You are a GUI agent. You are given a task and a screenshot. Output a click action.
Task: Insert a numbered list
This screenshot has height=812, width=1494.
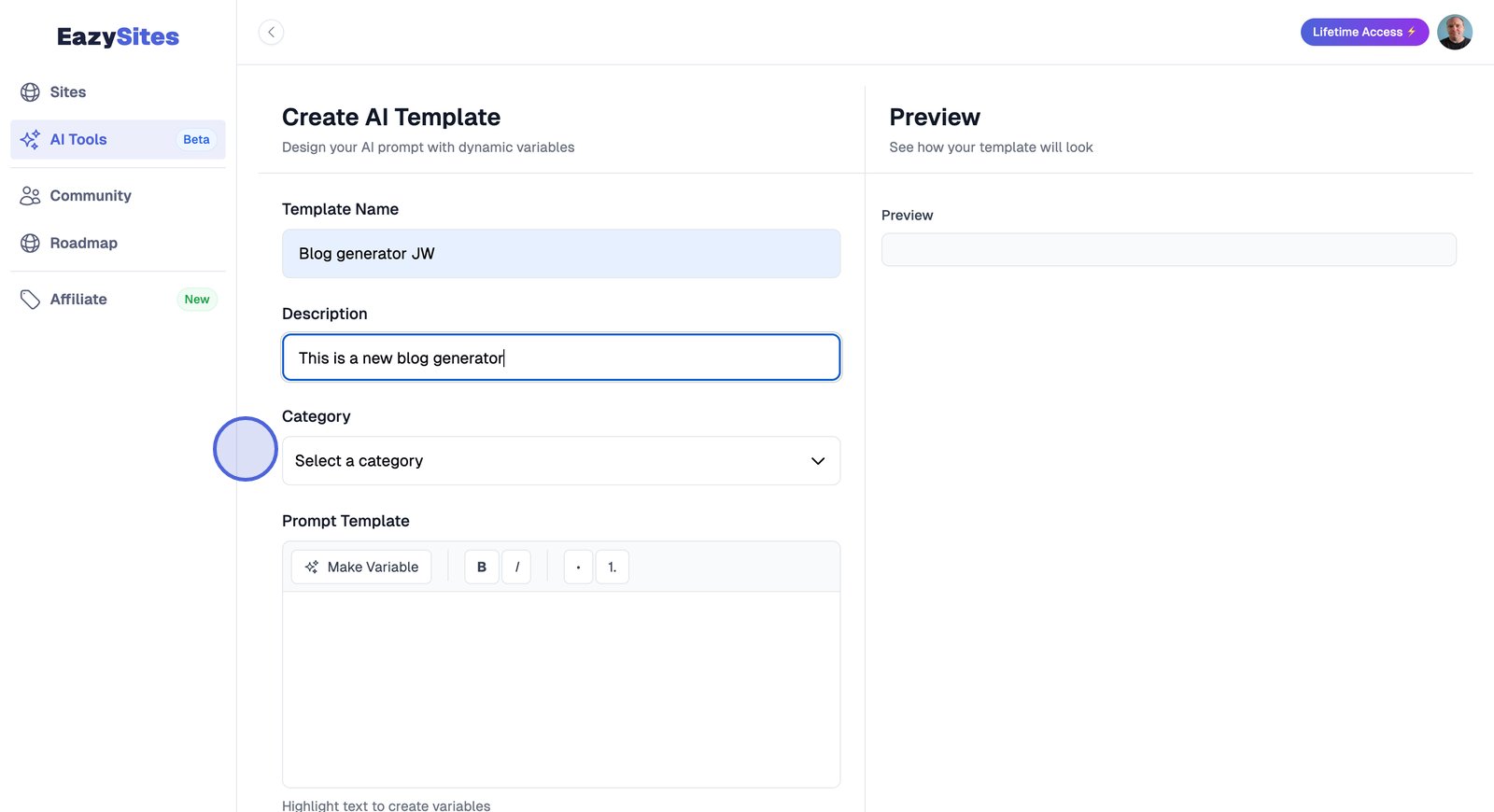(x=613, y=567)
